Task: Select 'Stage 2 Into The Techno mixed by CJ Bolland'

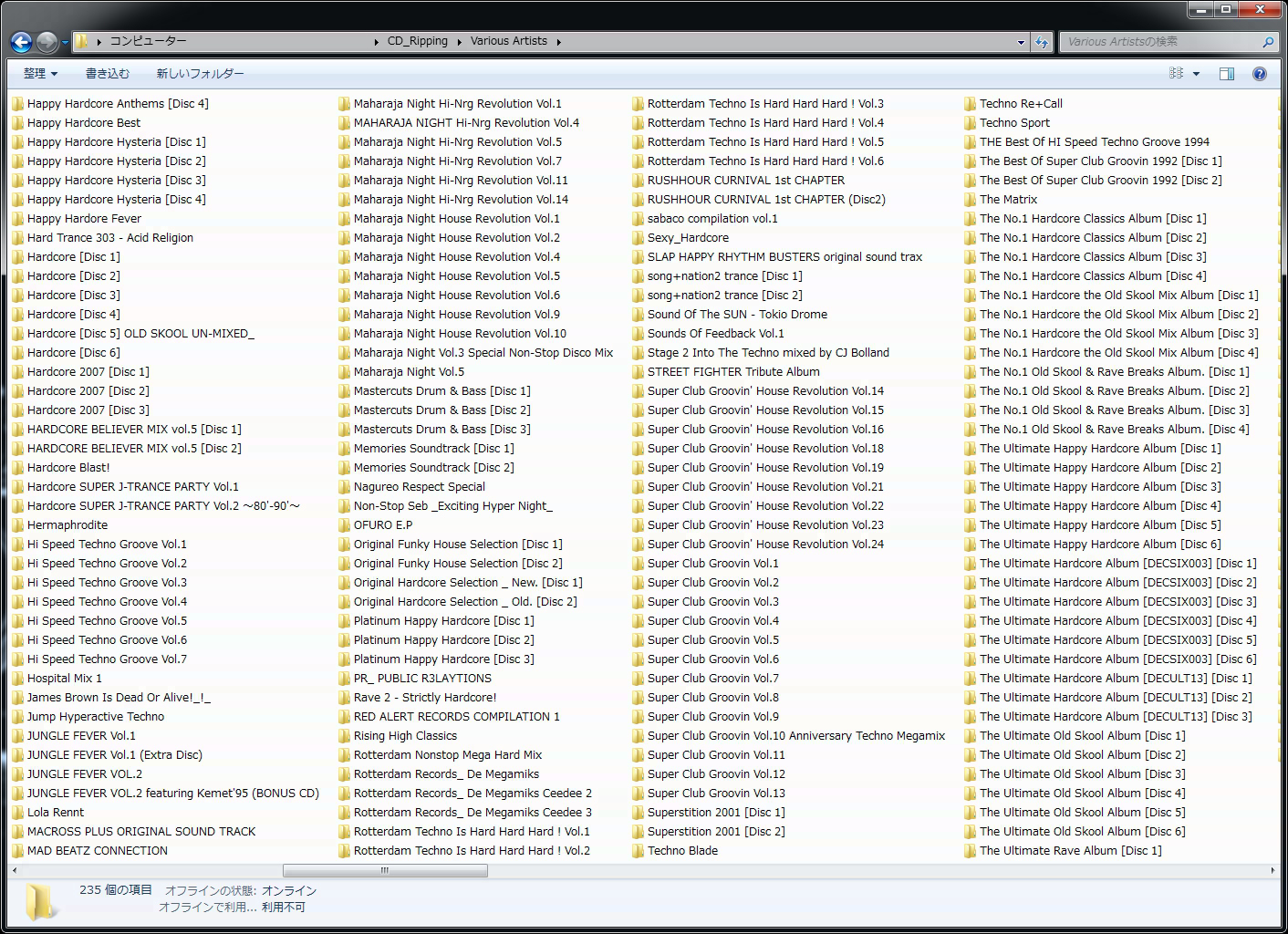Action: click(x=768, y=353)
